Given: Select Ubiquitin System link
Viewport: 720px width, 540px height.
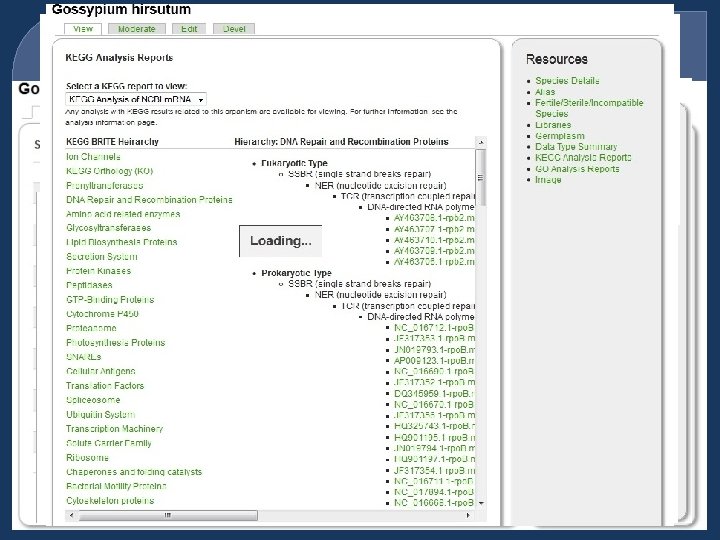Looking at the screenshot, I should click(x=101, y=415).
